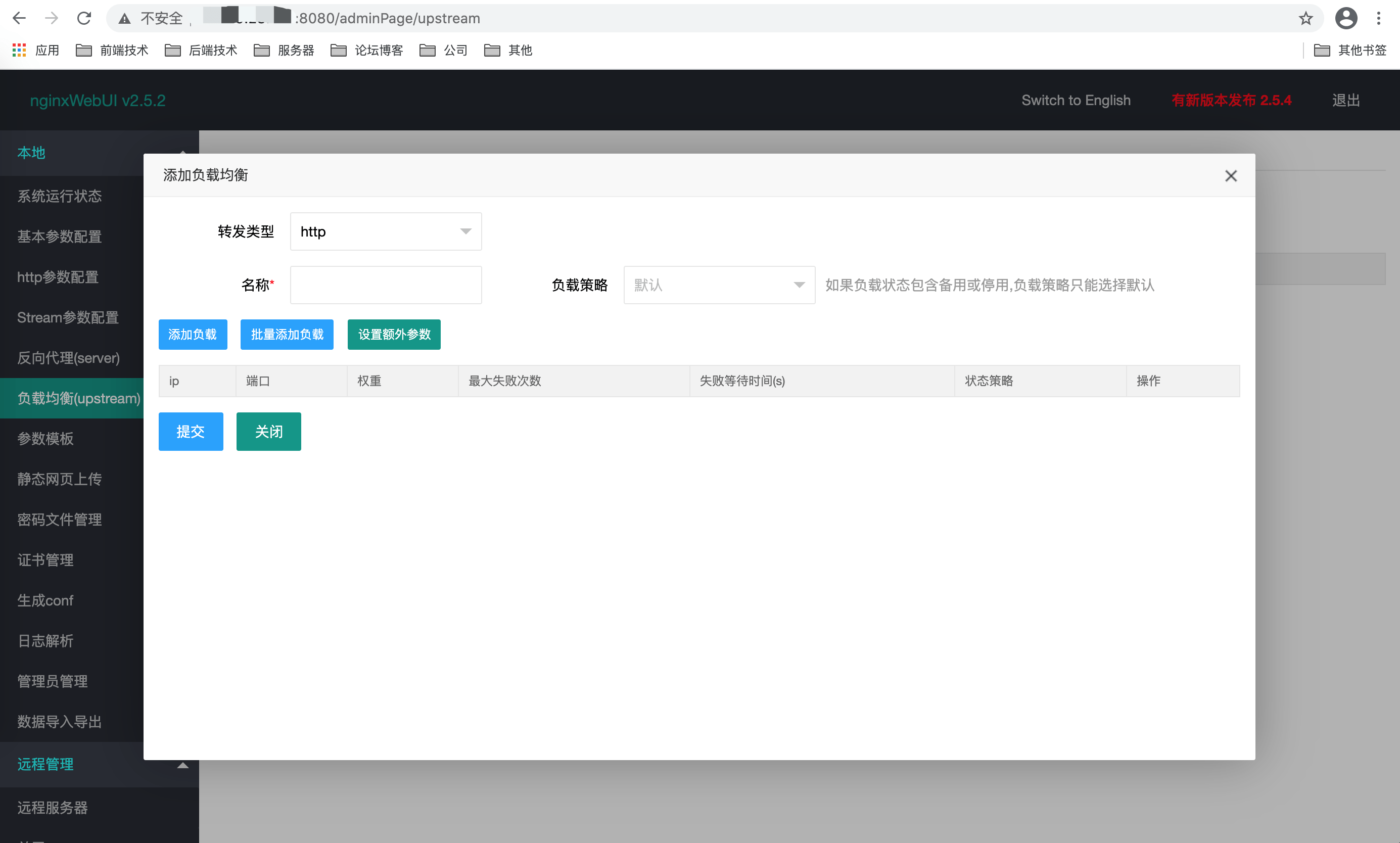This screenshot has height=843, width=1400.
Task: Collapse the 远程管理 sidebar section
Action: [182, 765]
